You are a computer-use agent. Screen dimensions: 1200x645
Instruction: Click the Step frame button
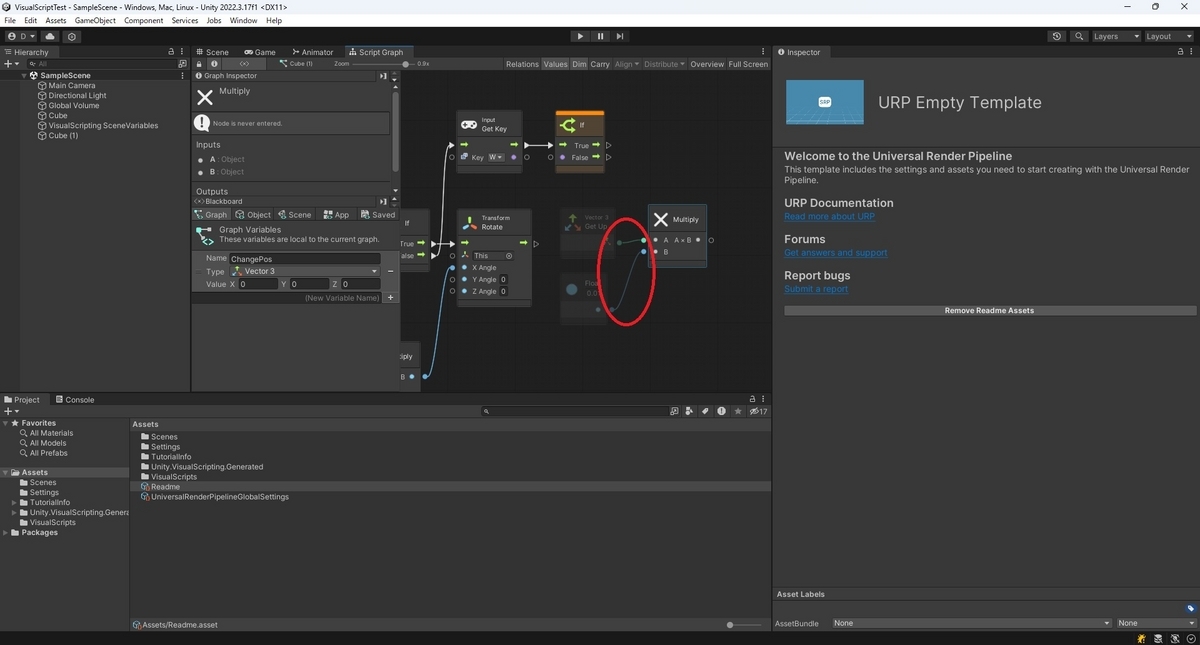coord(620,36)
